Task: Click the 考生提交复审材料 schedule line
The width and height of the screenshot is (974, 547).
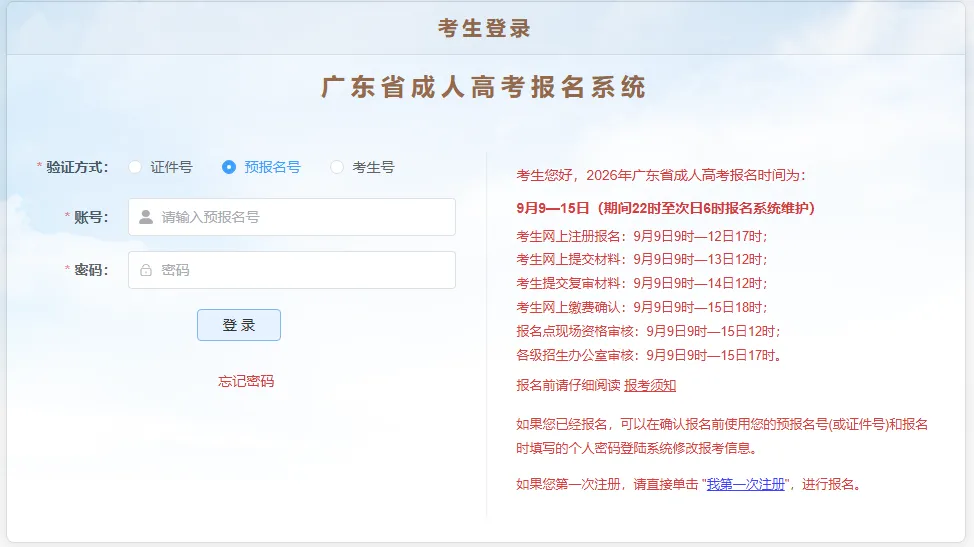Action: [642, 283]
